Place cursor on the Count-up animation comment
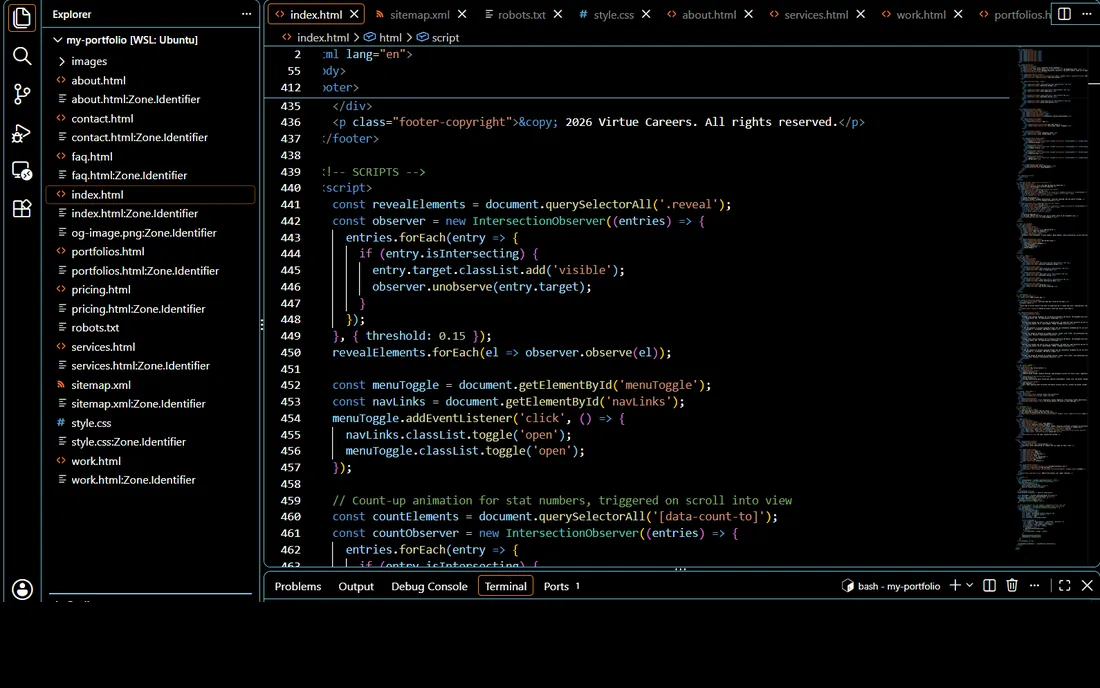The width and height of the screenshot is (1100, 688). pos(562,501)
